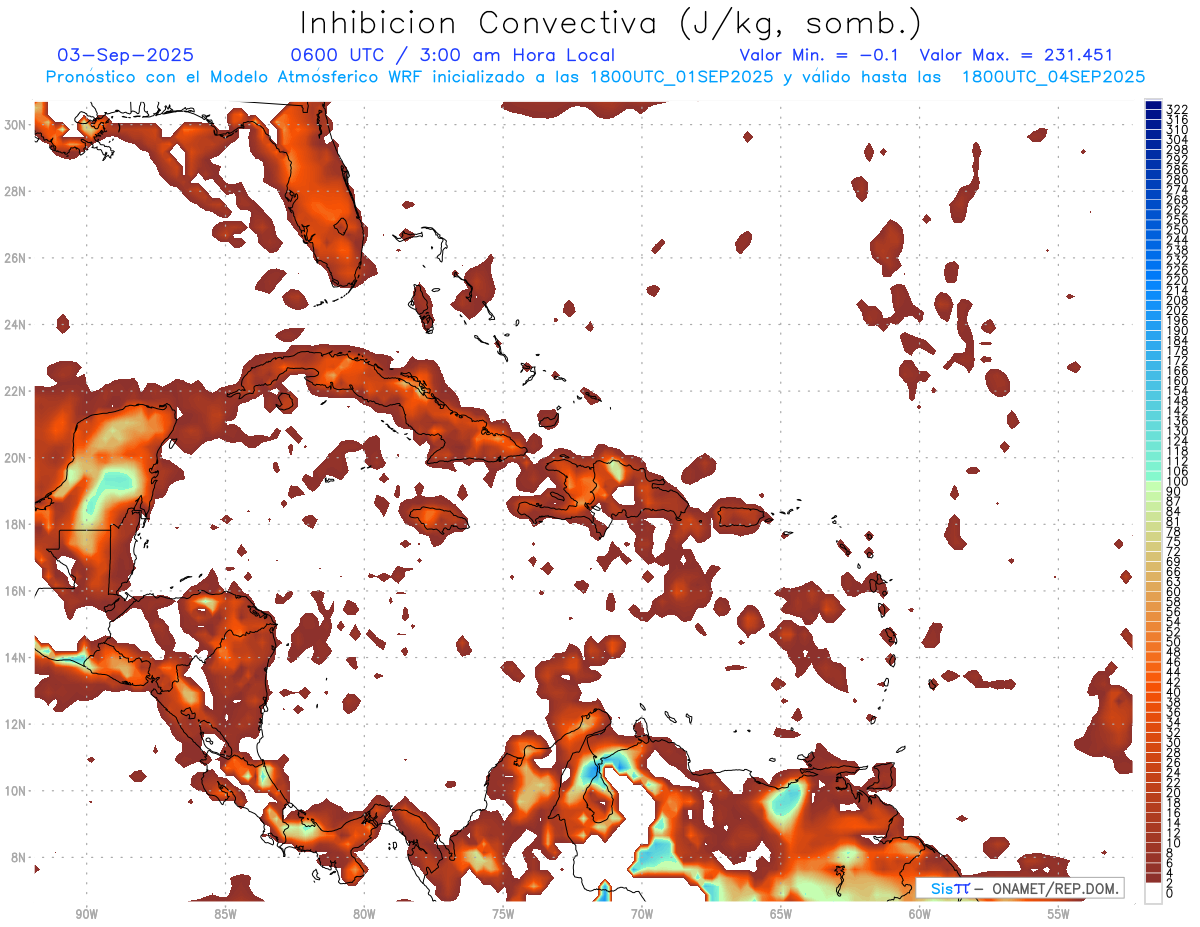Viewport: 1200px width, 927px height.
Task: Click the '28N' latitude label
Action: coord(14,191)
